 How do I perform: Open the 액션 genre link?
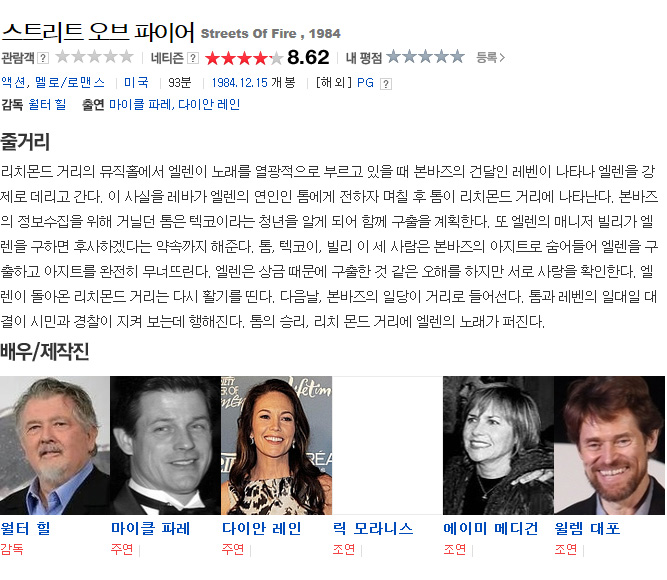coord(13,83)
